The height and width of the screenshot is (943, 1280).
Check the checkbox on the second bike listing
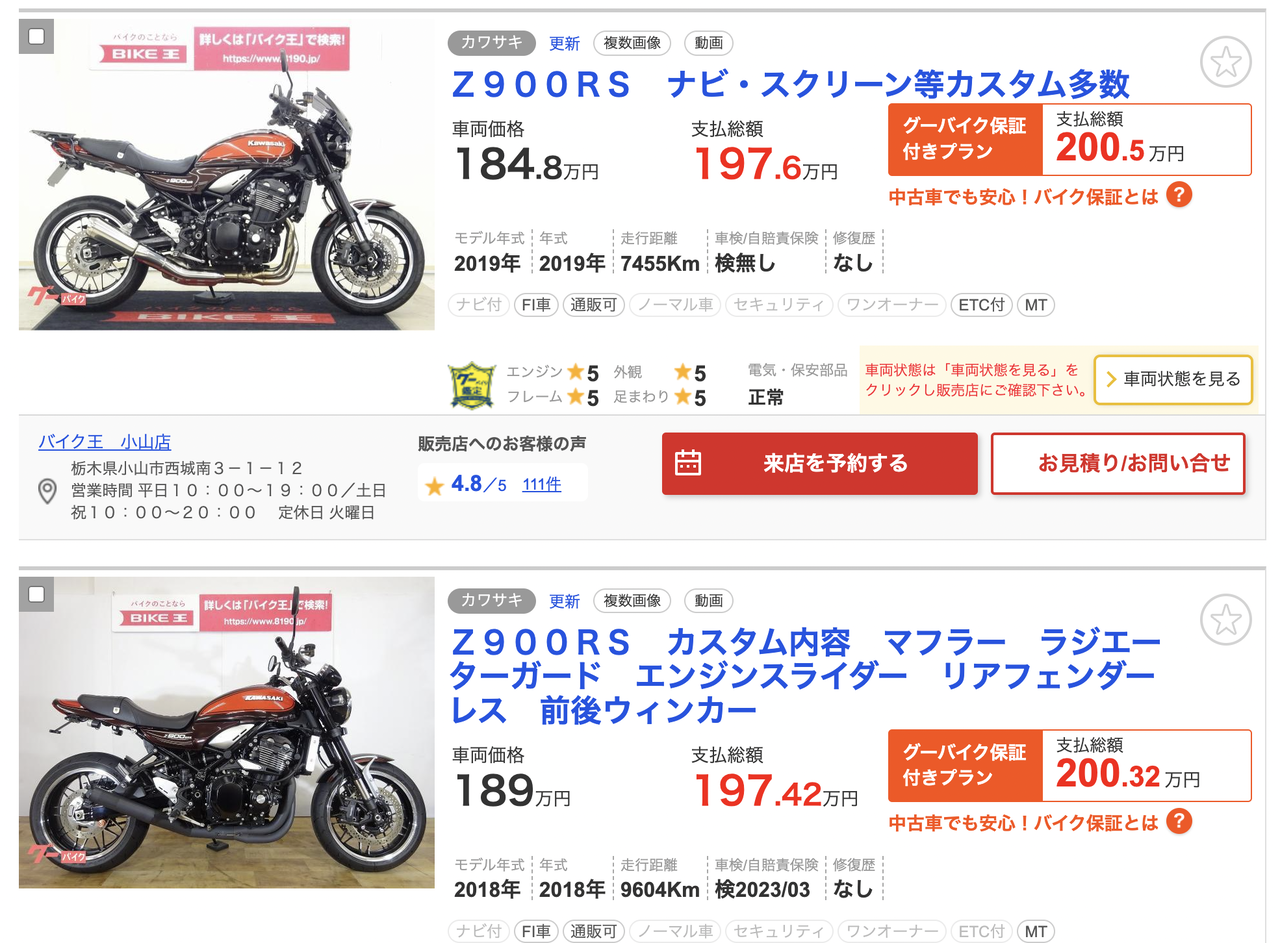click(x=36, y=595)
